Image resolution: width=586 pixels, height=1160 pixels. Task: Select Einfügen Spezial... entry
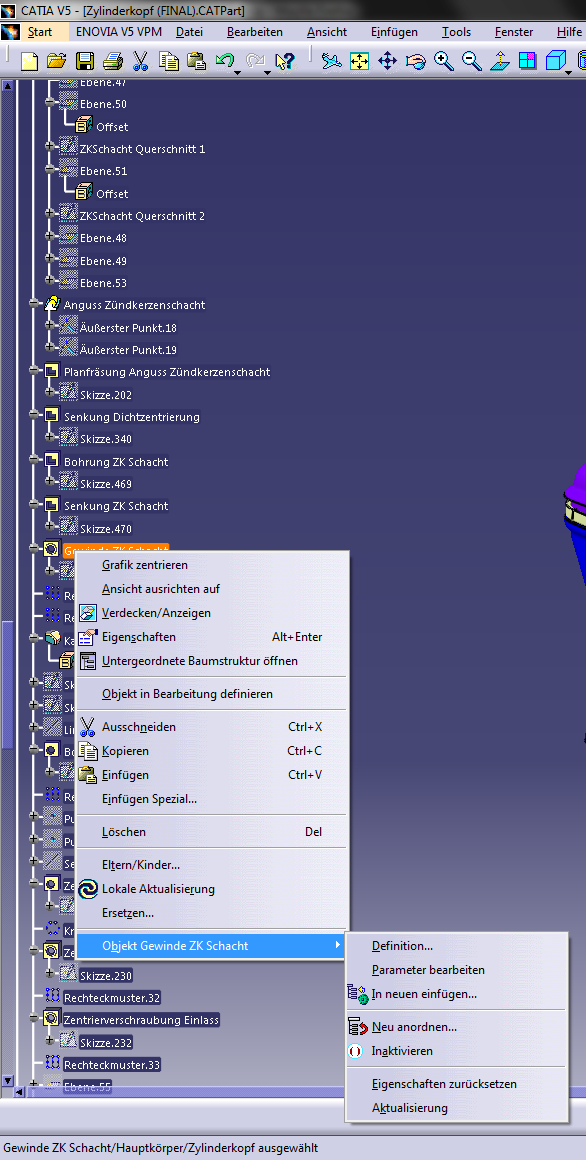click(x=212, y=798)
